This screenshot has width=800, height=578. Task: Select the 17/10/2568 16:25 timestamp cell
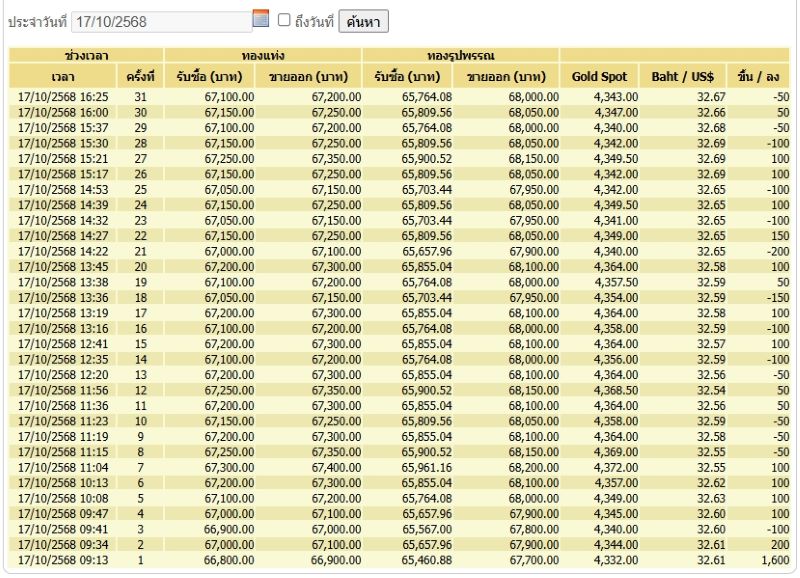point(63,97)
